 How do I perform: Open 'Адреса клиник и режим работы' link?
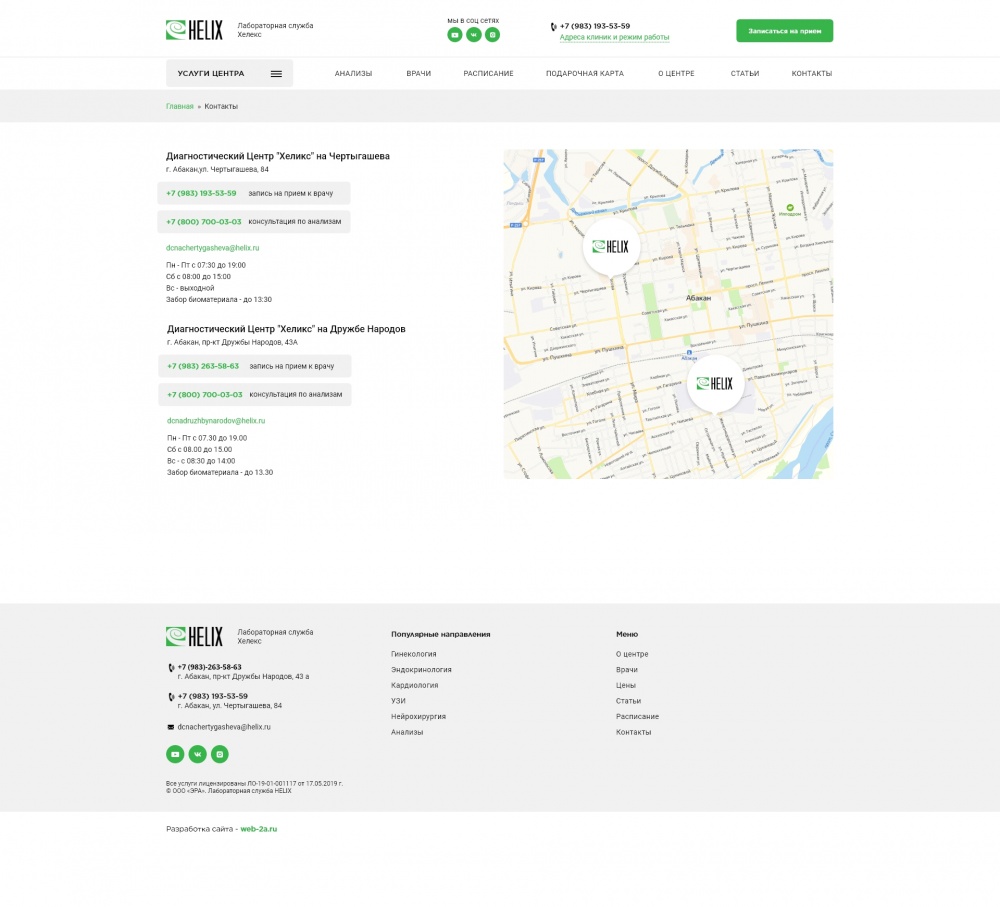coord(614,38)
